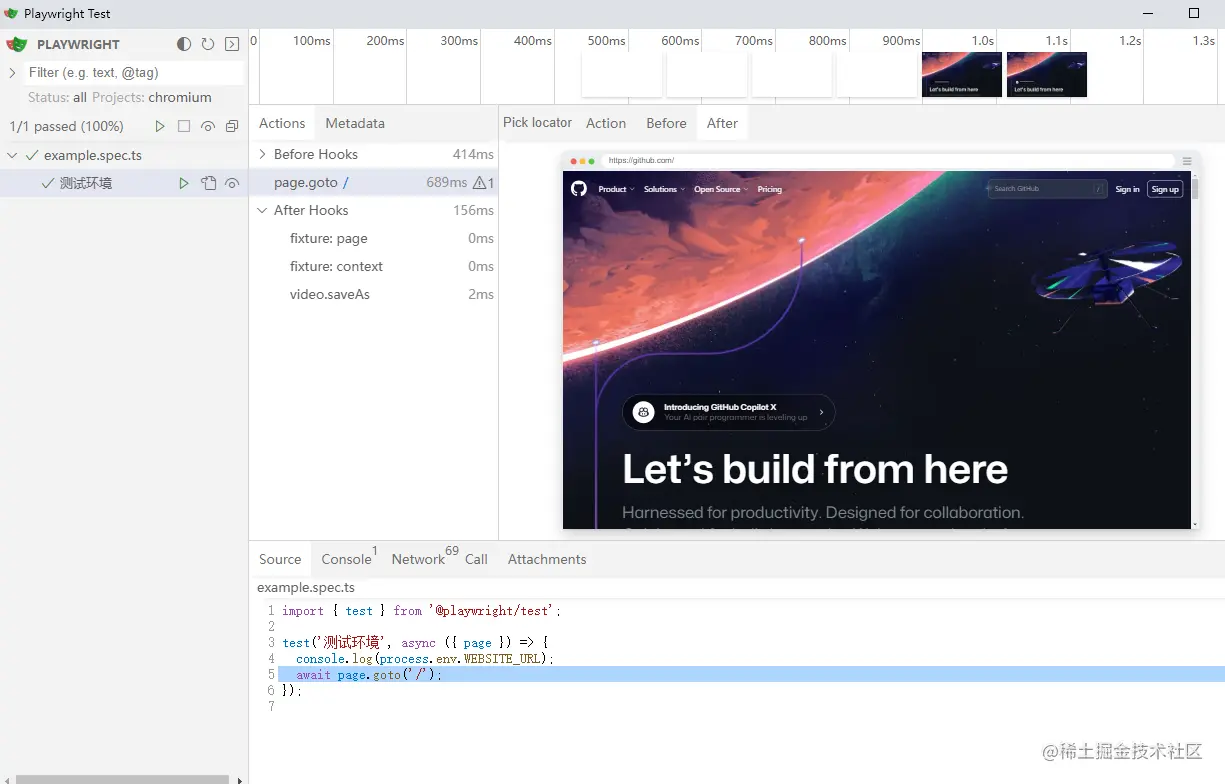Open the Attachments tab

547,559
